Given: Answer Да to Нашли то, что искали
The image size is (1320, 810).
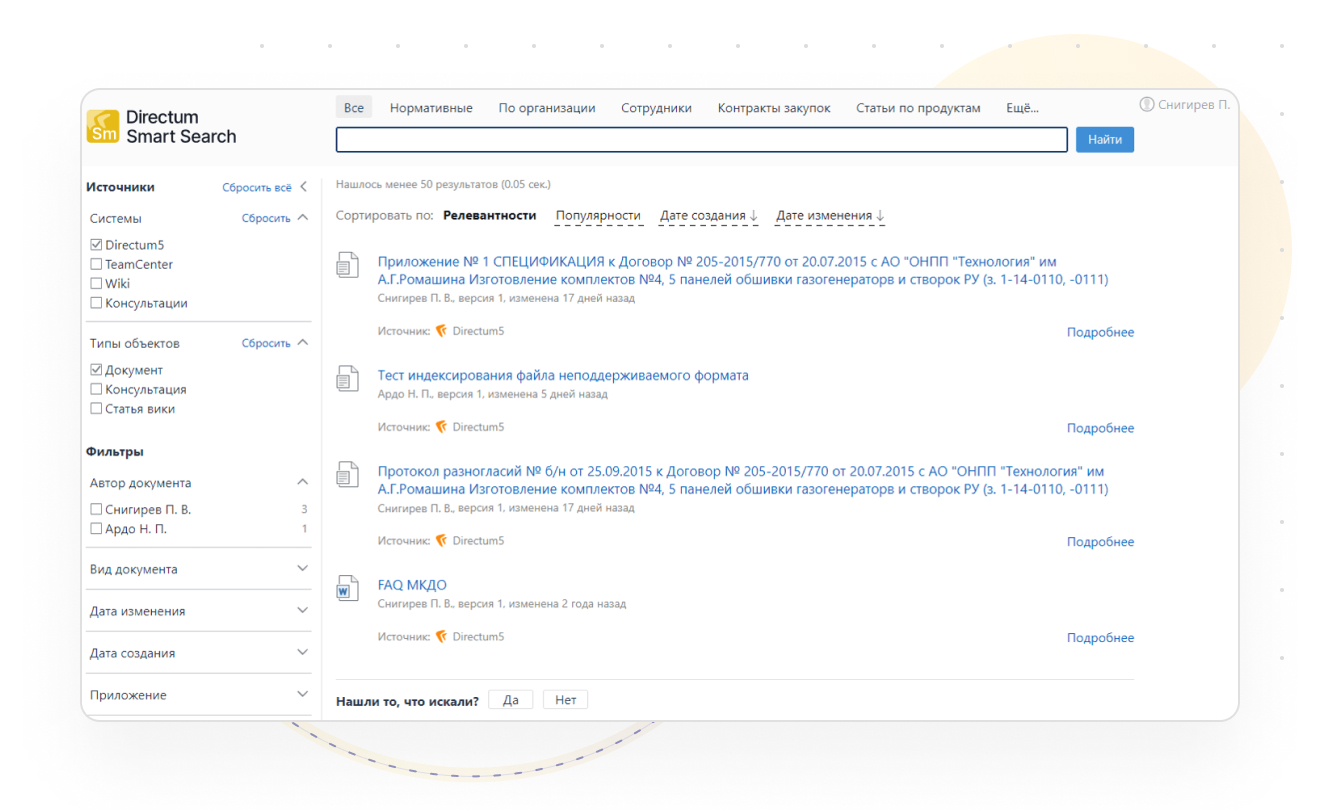Looking at the screenshot, I should (511, 700).
